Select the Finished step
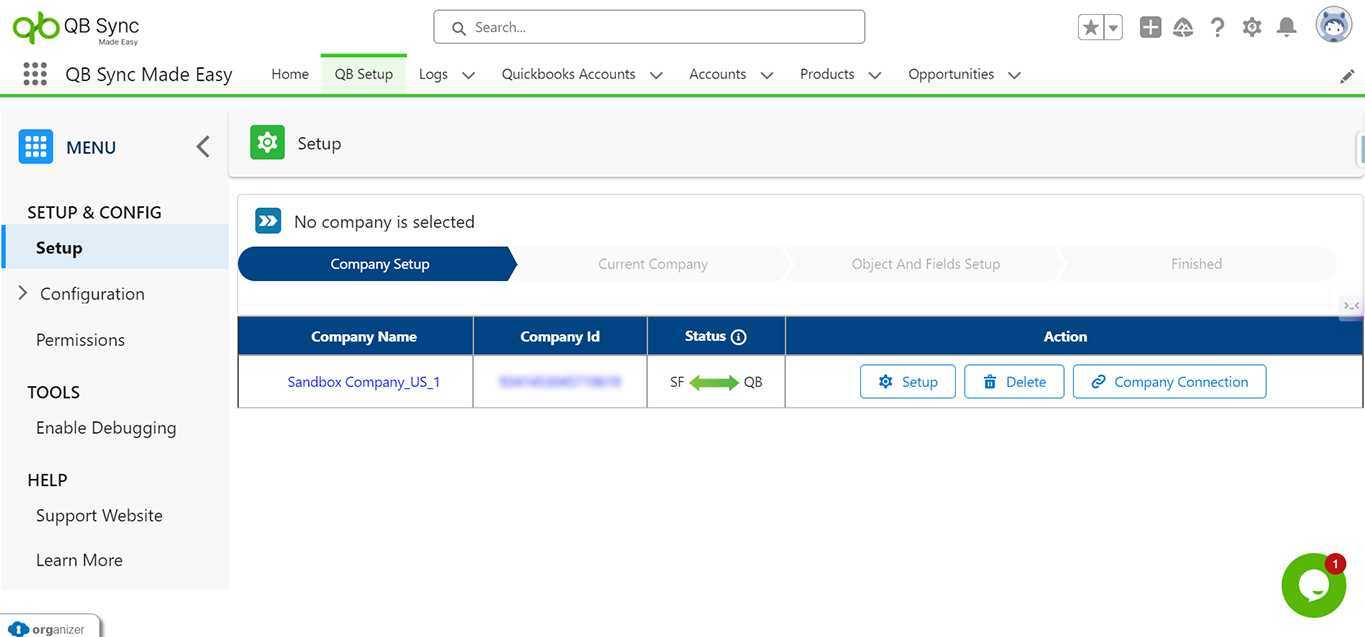Image resolution: width=1365 pixels, height=637 pixels. [x=1197, y=264]
